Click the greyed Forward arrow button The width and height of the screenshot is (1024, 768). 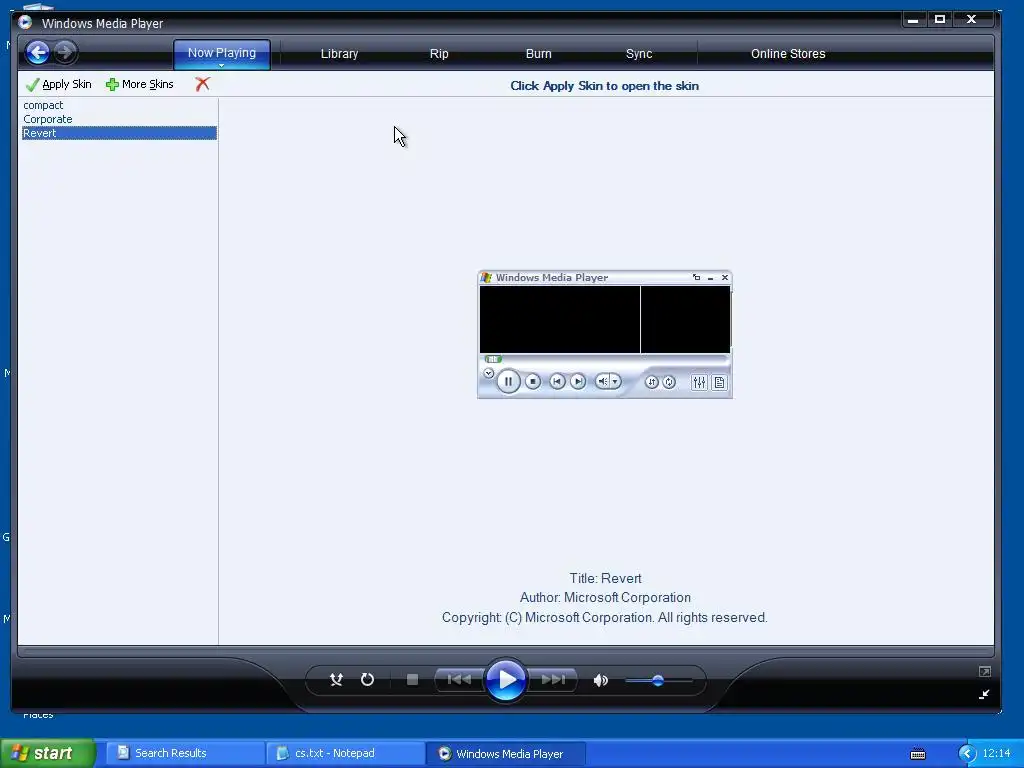point(65,52)
